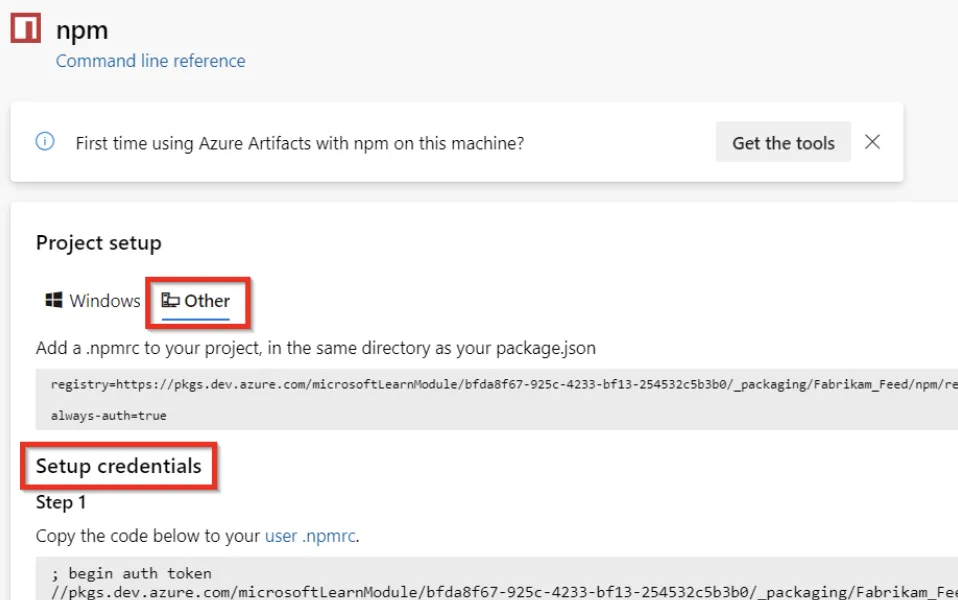Click the Setup credentials heading
The image size is (958, 600).
point(118,466)
